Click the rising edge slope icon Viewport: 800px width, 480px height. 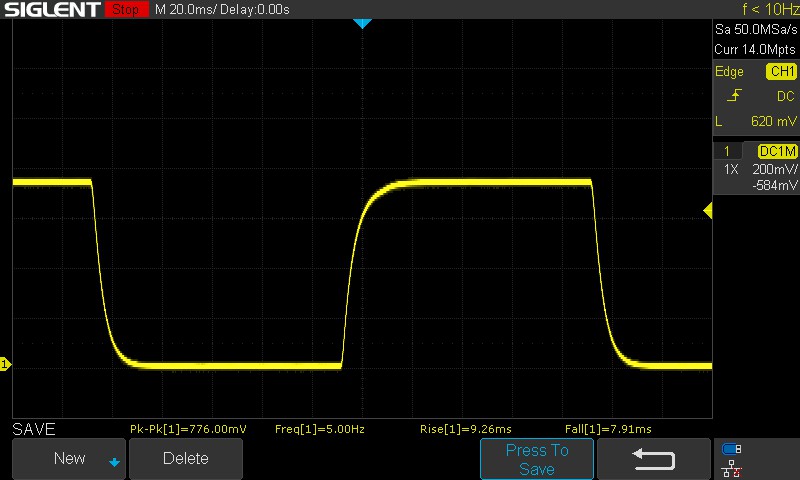[734, 95]
